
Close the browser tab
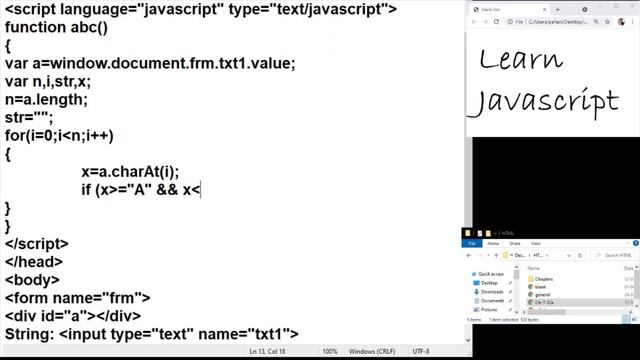pyautogui.click(x=544, y=9)
